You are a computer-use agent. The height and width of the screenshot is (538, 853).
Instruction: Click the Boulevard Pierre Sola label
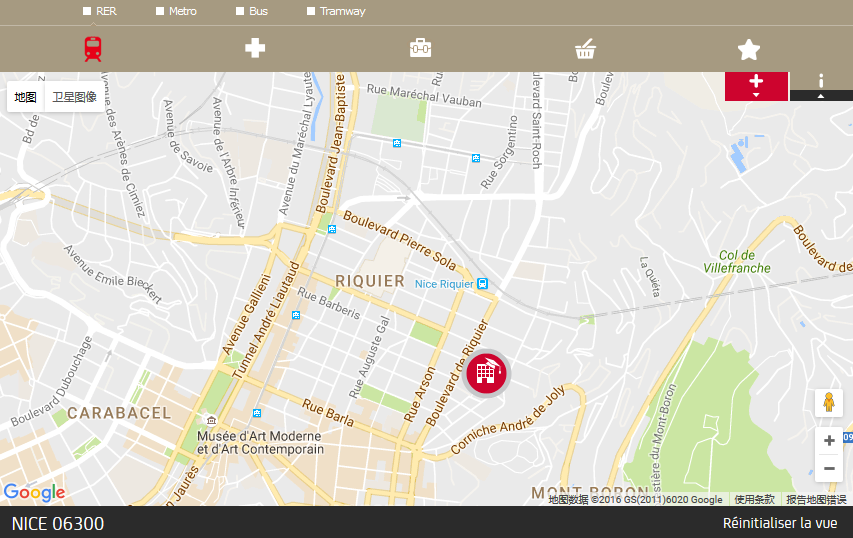click(400, 240)
